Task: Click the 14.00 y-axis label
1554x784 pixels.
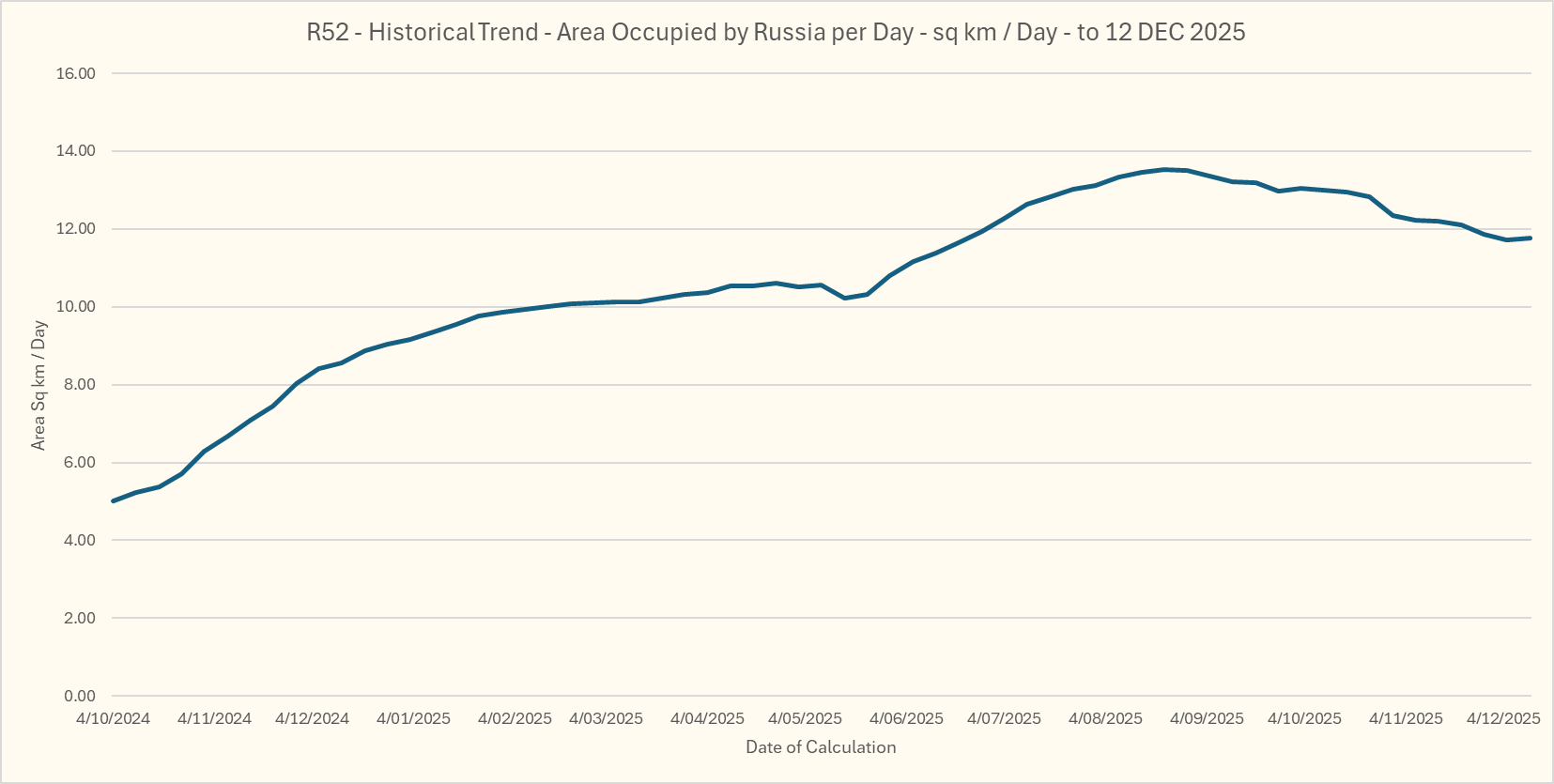Action: click(x=76, y=151)
